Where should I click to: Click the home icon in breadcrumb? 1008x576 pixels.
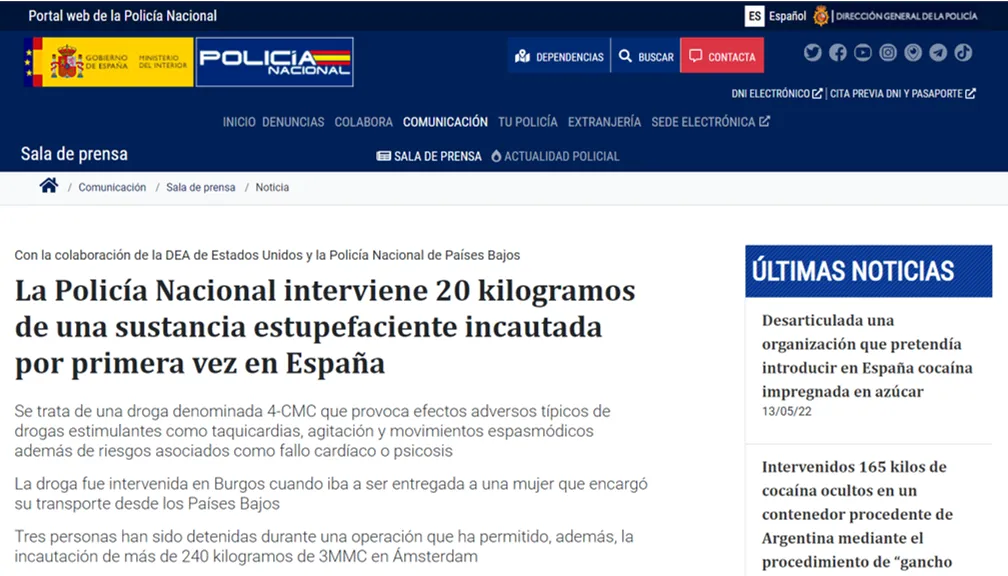(x=48, y=186)
